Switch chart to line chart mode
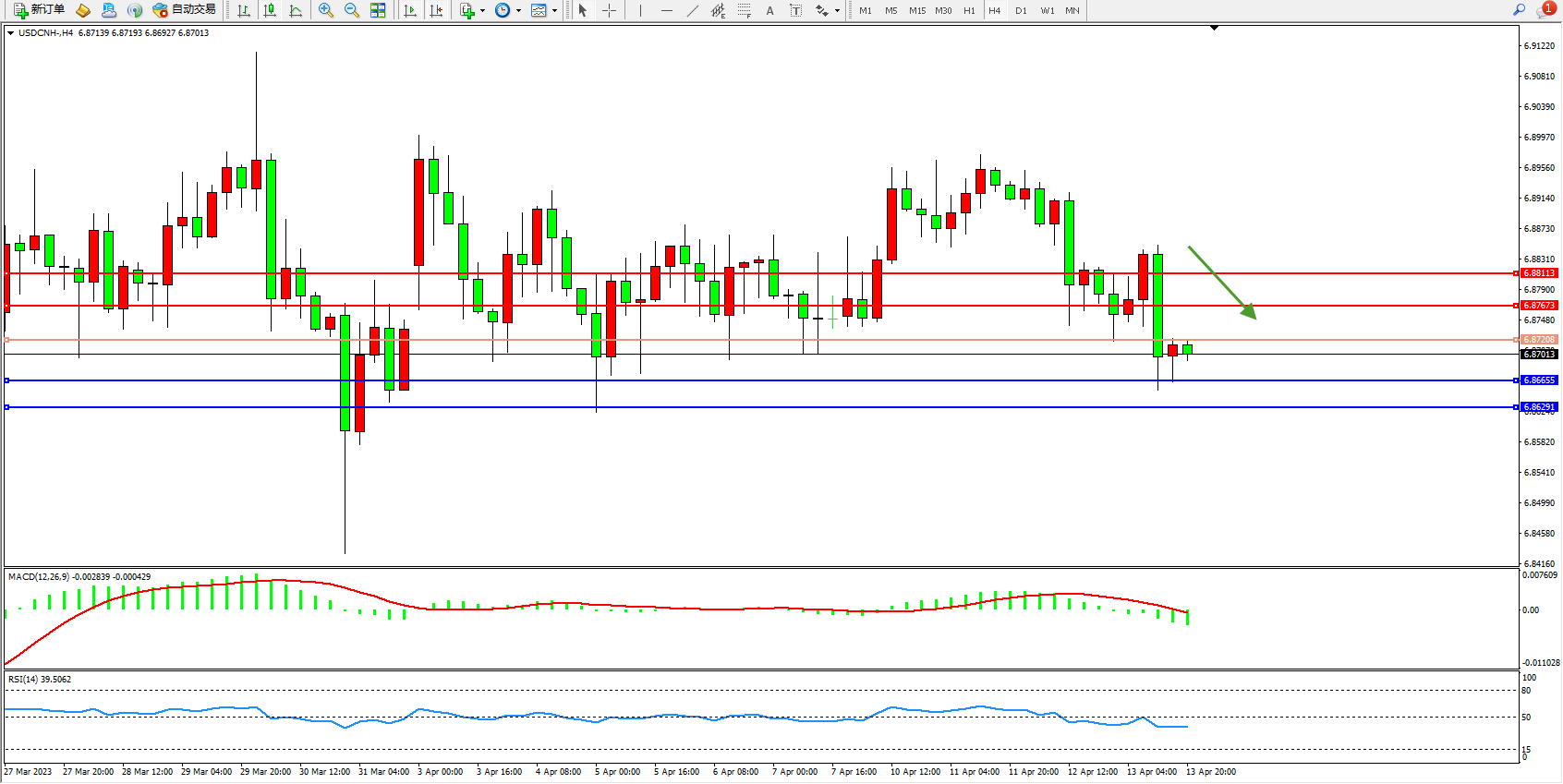Screen dimensions: 1563x784 [x=296, y=10]
